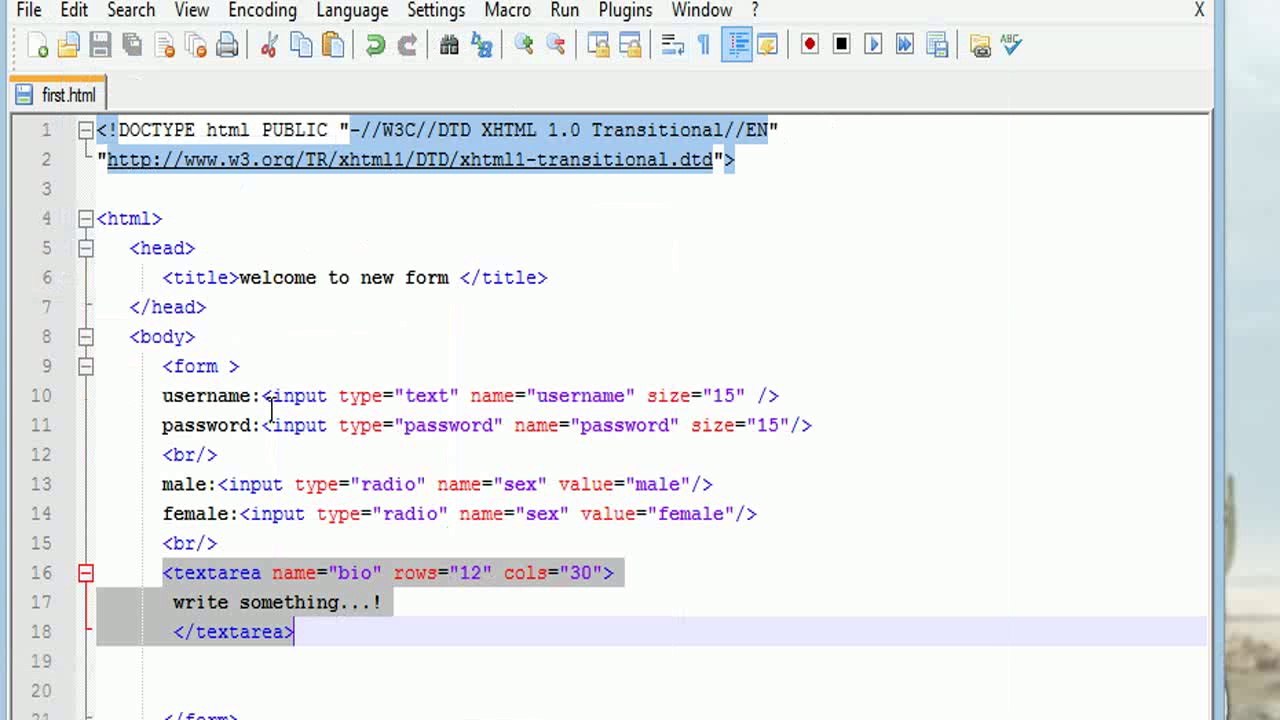Collapse the head tag fold marker
The height and width of the screenshot is (720, 1280).
pyautogui.click(x=86, y=248)
